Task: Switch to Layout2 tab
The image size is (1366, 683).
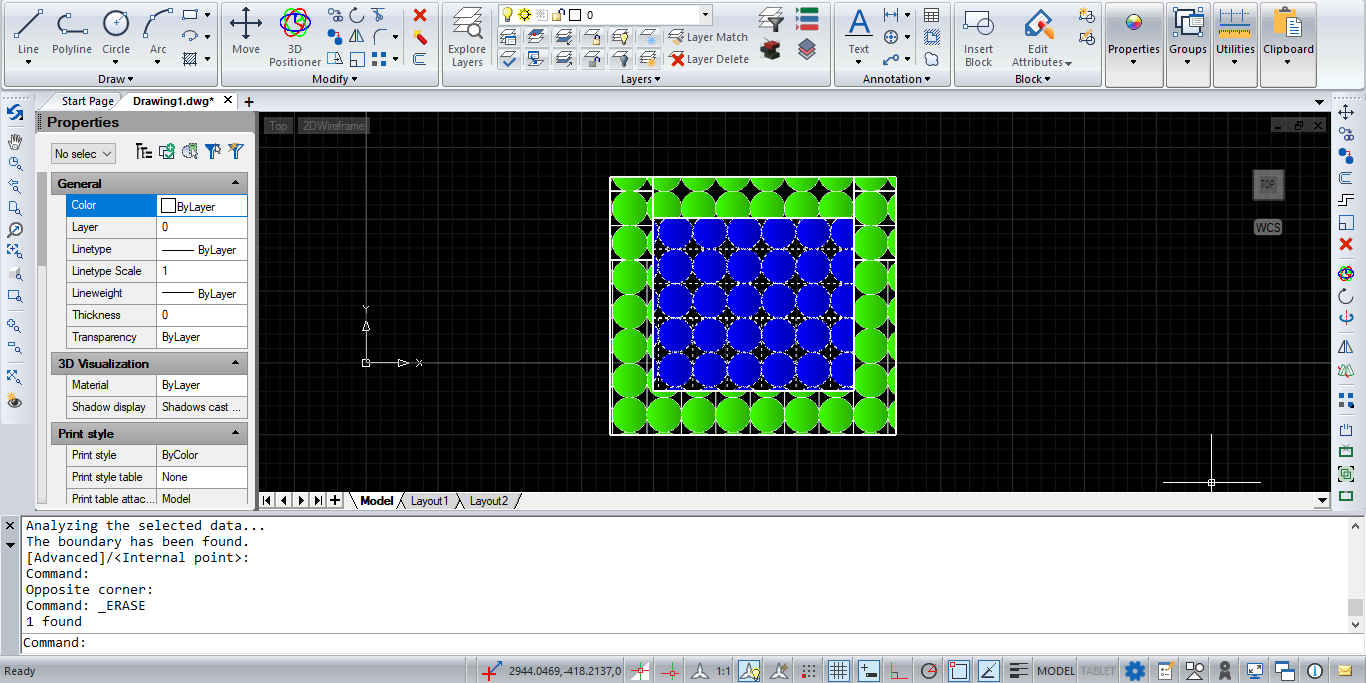Action: (x=489, y=501)
